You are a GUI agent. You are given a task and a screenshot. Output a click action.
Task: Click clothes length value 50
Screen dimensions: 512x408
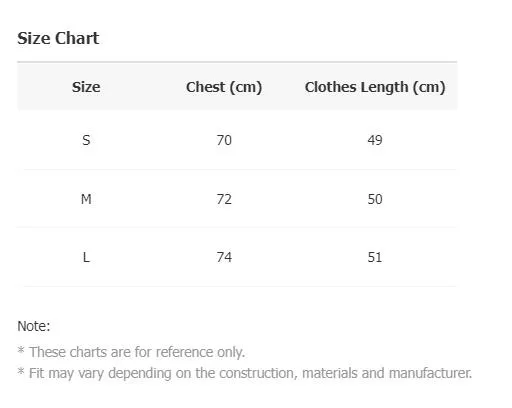click(x=375, y=199)
